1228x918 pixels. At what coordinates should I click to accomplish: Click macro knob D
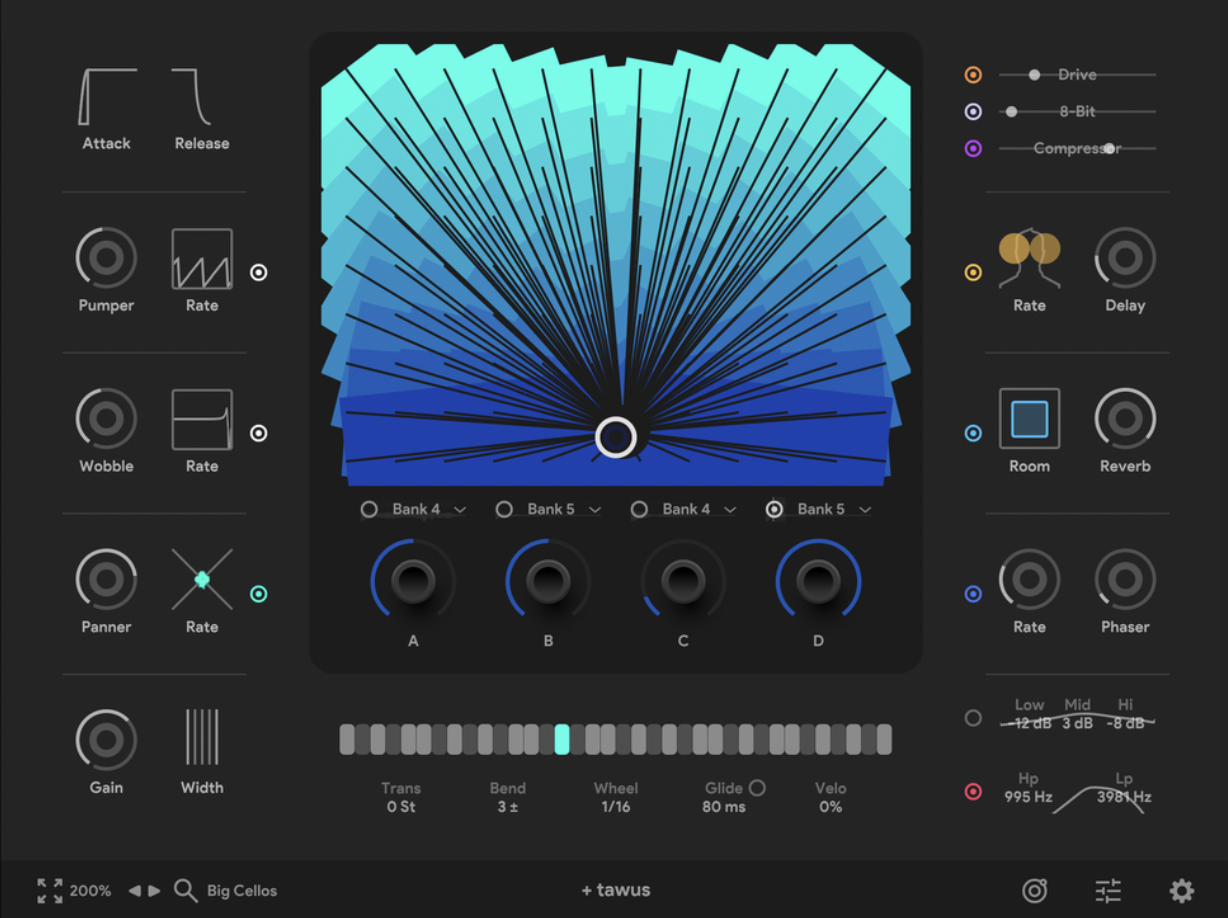point(818,580)
